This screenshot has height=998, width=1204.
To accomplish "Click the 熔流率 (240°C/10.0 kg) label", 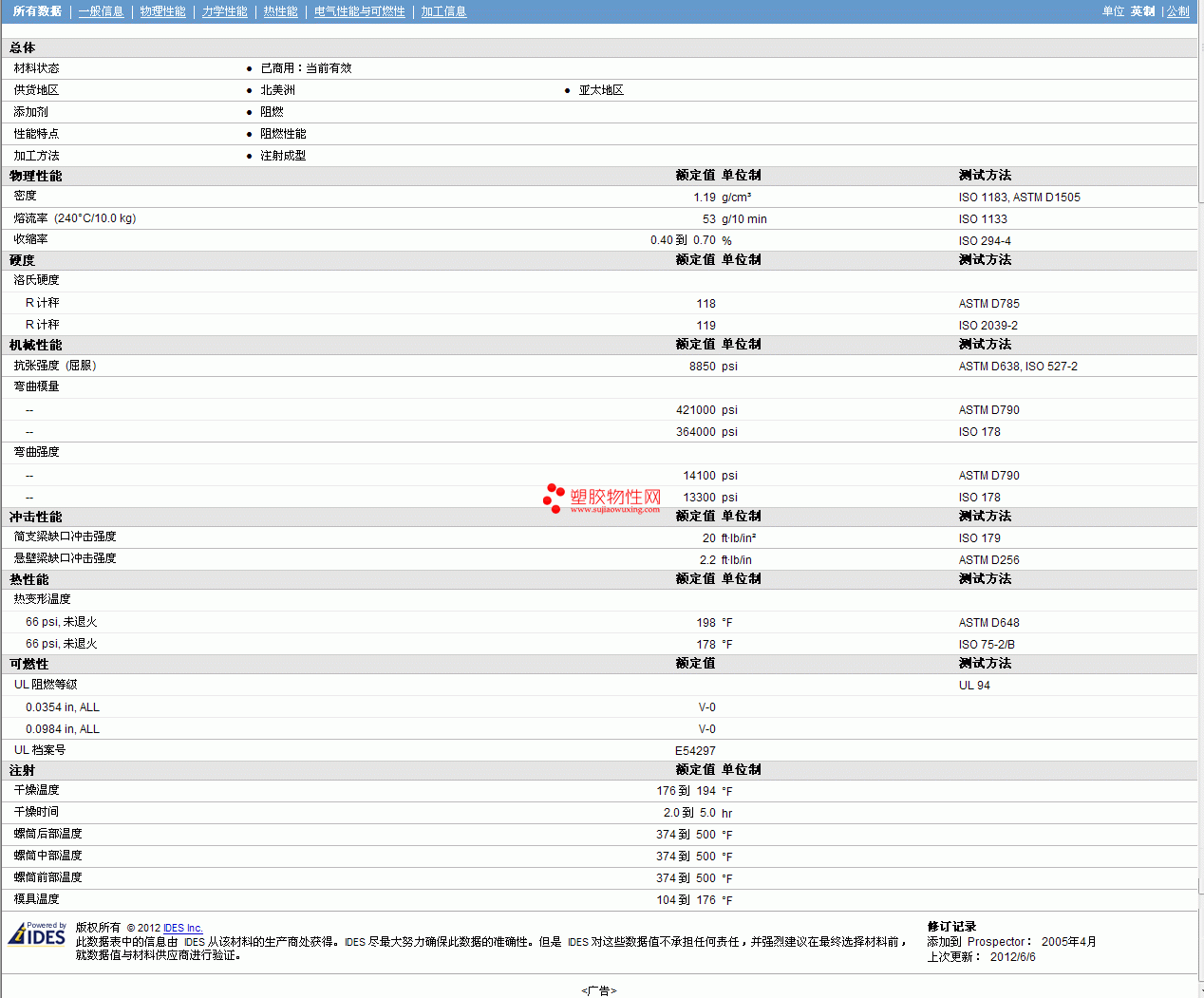I will [x=75, y=218].
